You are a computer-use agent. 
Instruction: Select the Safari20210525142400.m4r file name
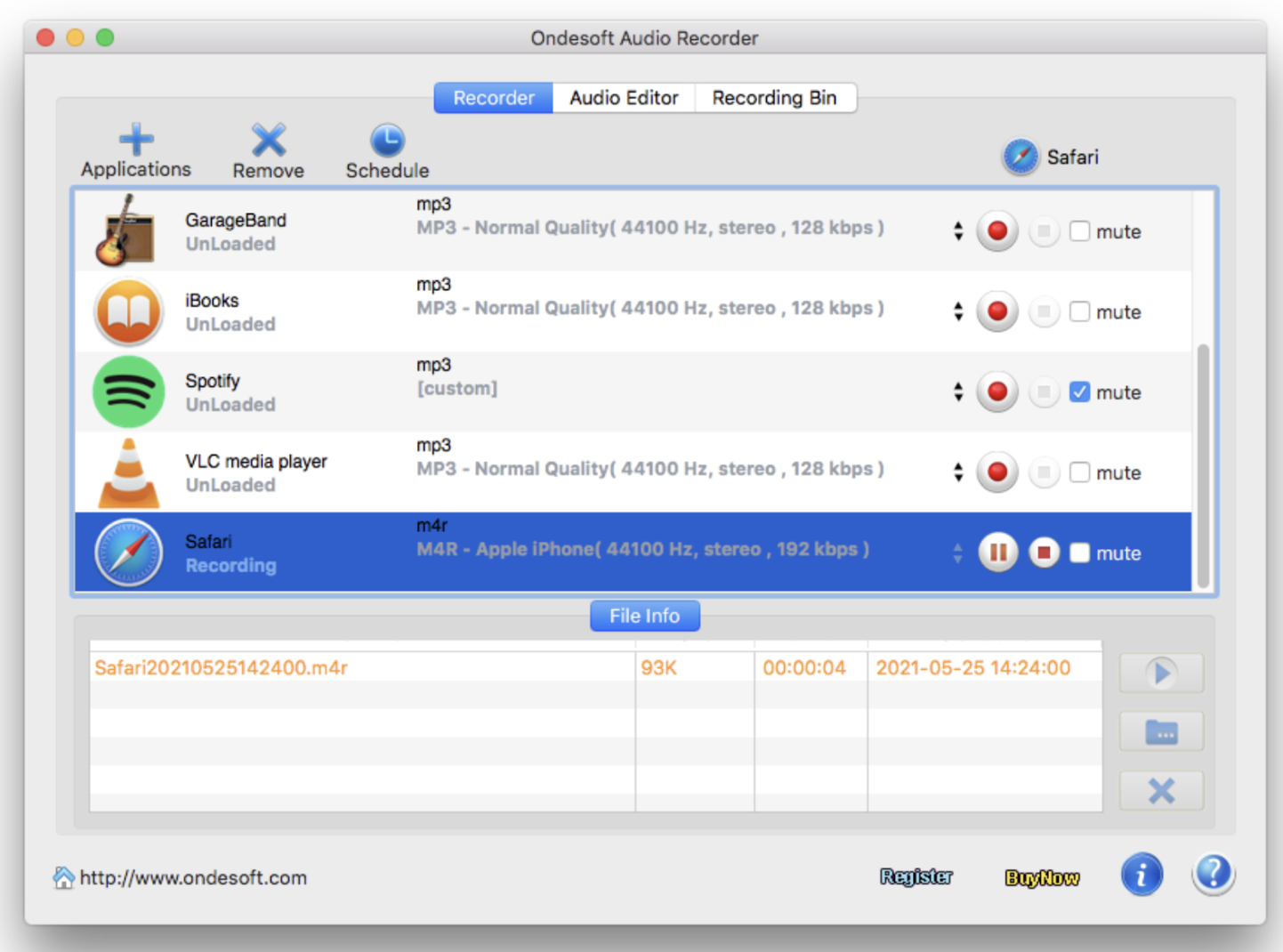click(x=221, y=667)
